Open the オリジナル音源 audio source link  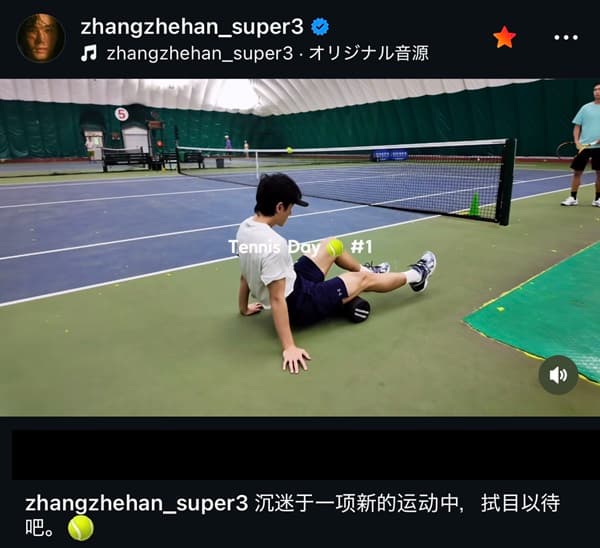(x=368, y=53)
